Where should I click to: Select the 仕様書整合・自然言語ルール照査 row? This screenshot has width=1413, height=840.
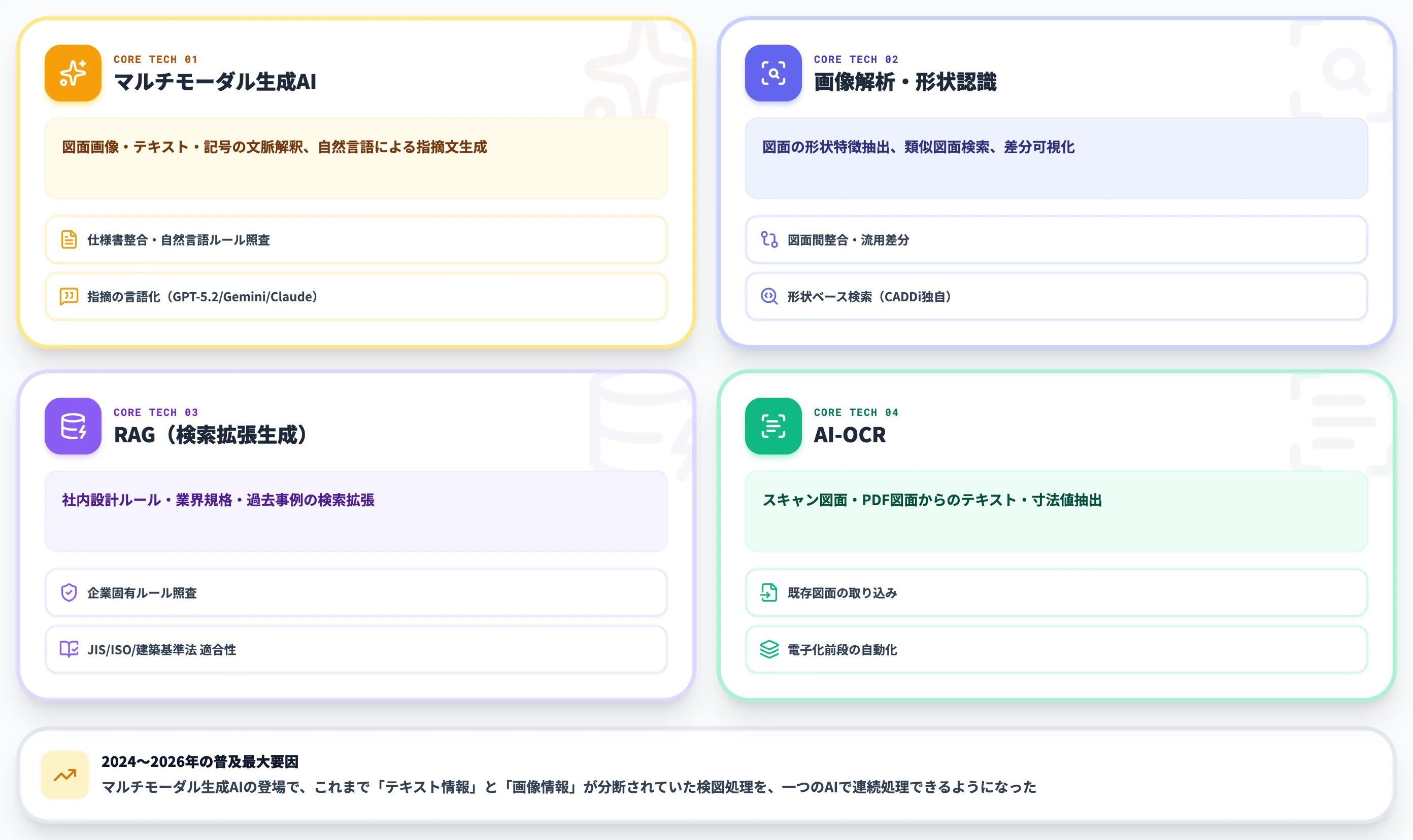[x=356, y=239]
